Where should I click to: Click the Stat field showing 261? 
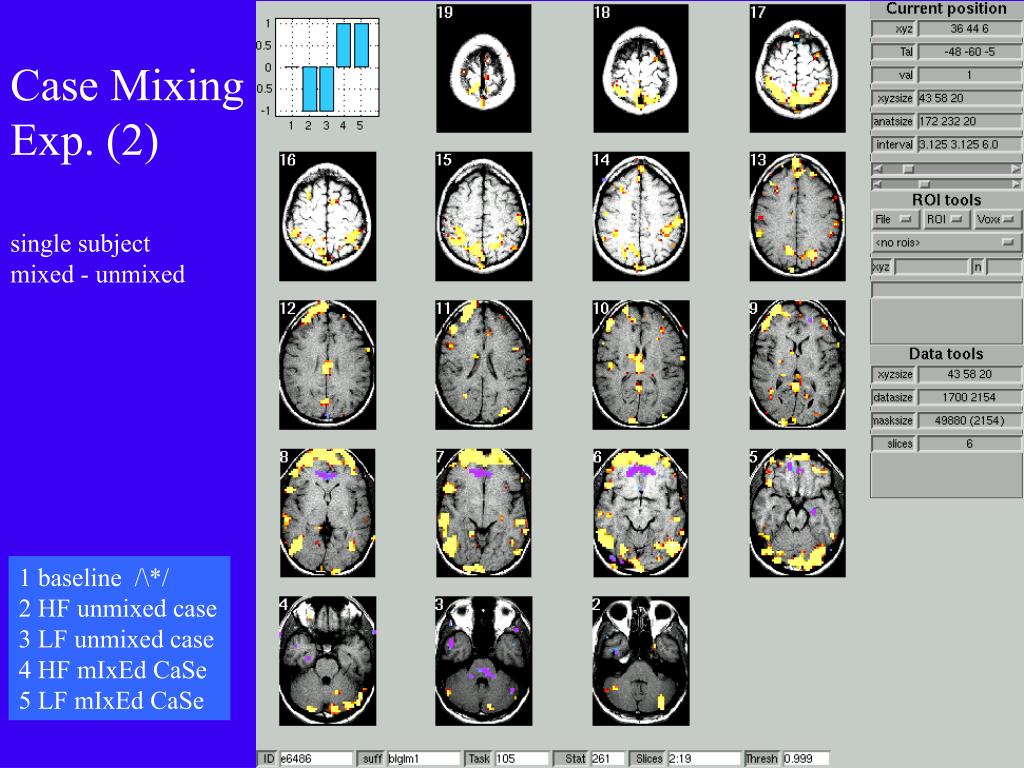click(609, 759)
